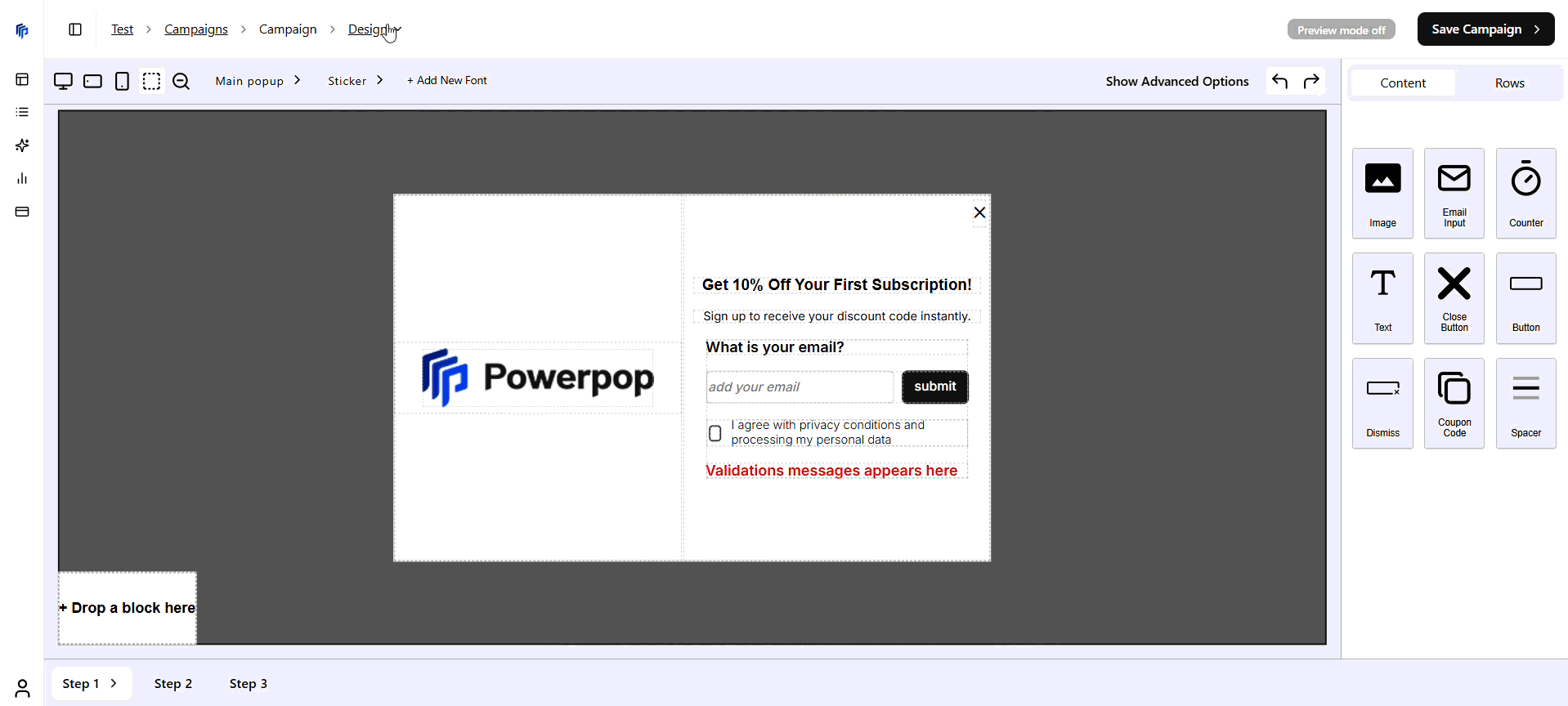Switch to Step 3 tab
The height and width of the screenshot is (706, 1568).
249,684
